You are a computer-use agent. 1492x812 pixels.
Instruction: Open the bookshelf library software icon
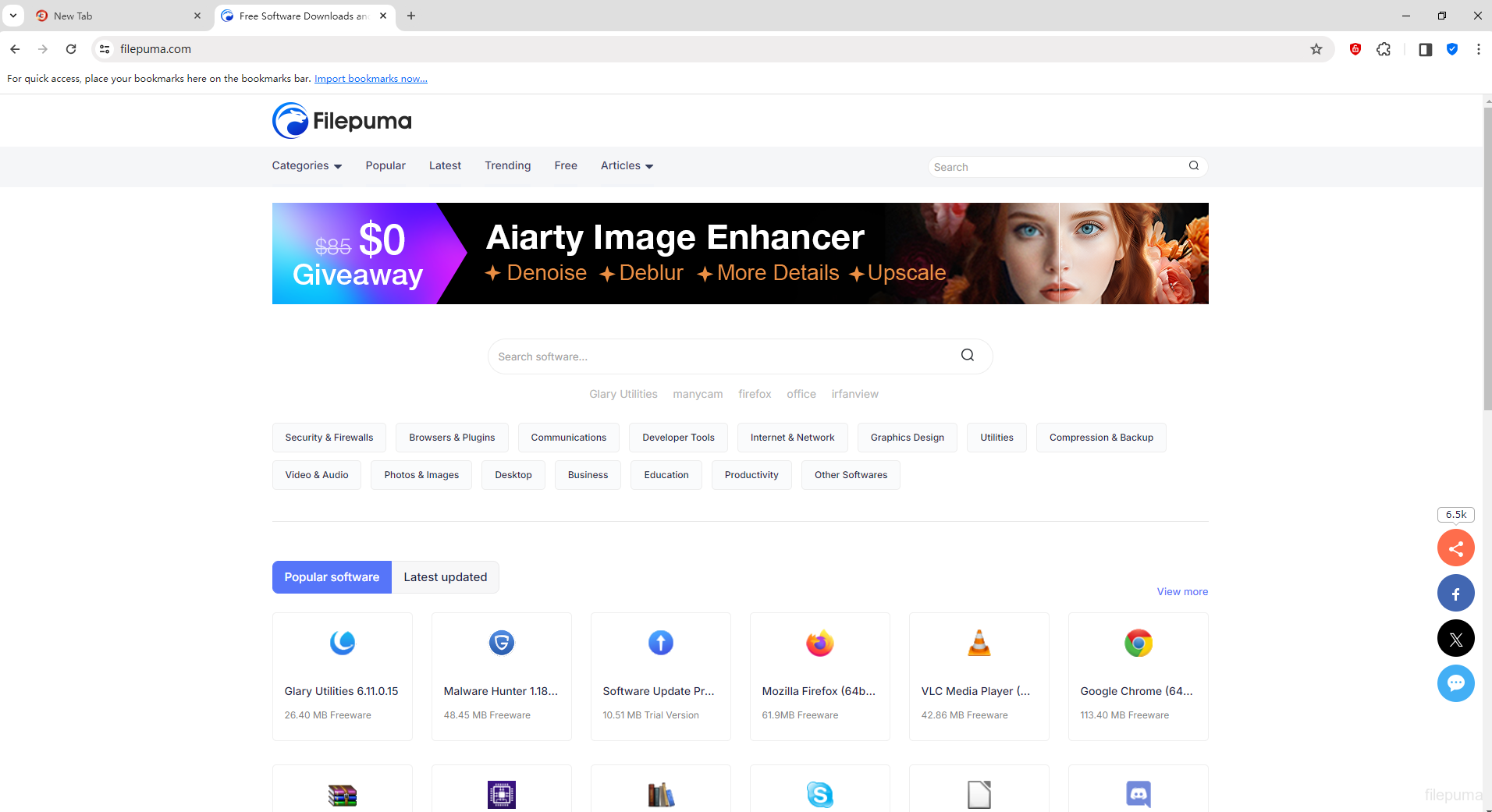(660, 795)
